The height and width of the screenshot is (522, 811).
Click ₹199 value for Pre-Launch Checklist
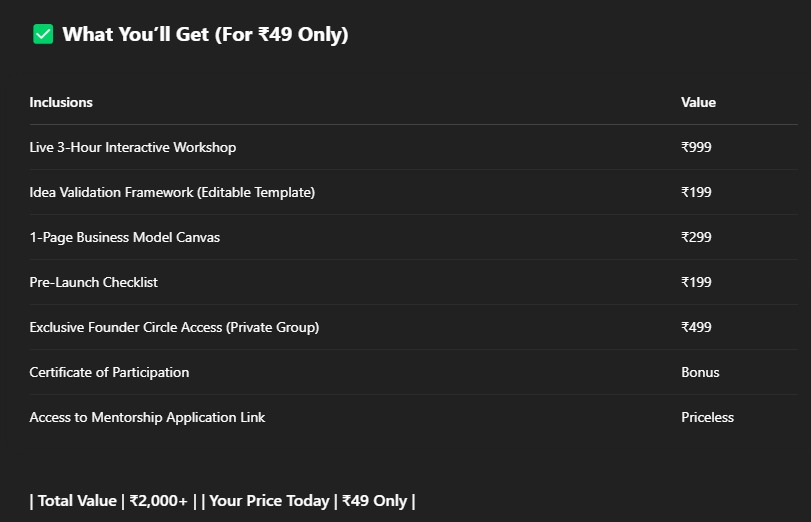pos(696,282)
